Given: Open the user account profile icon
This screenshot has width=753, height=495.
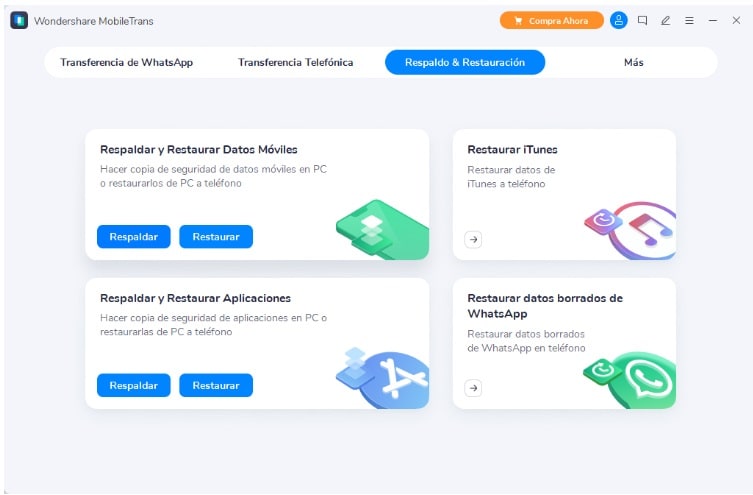Looking at the screenshot, I should pos(619,21).
